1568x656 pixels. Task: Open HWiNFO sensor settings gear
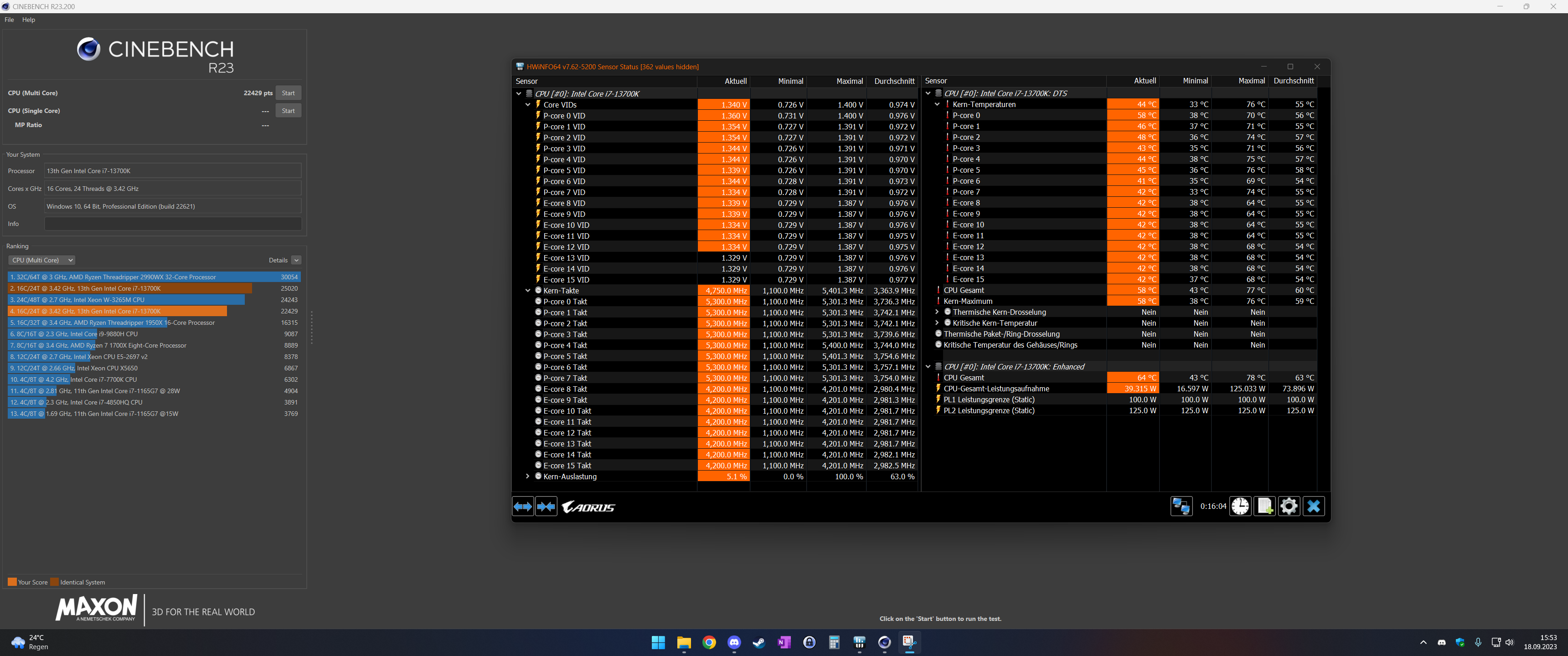coord(1289,506)
